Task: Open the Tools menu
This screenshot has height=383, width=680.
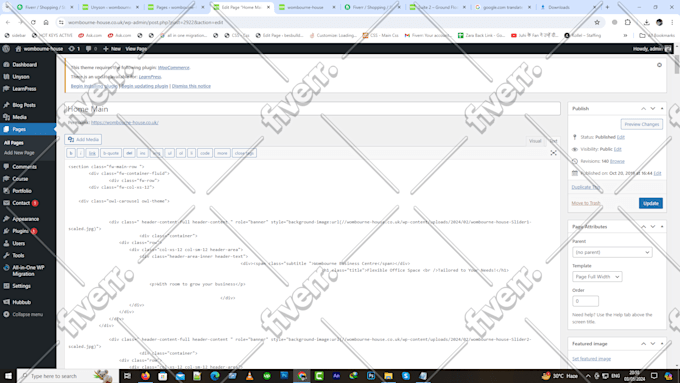Action: [x=18, y=255]
